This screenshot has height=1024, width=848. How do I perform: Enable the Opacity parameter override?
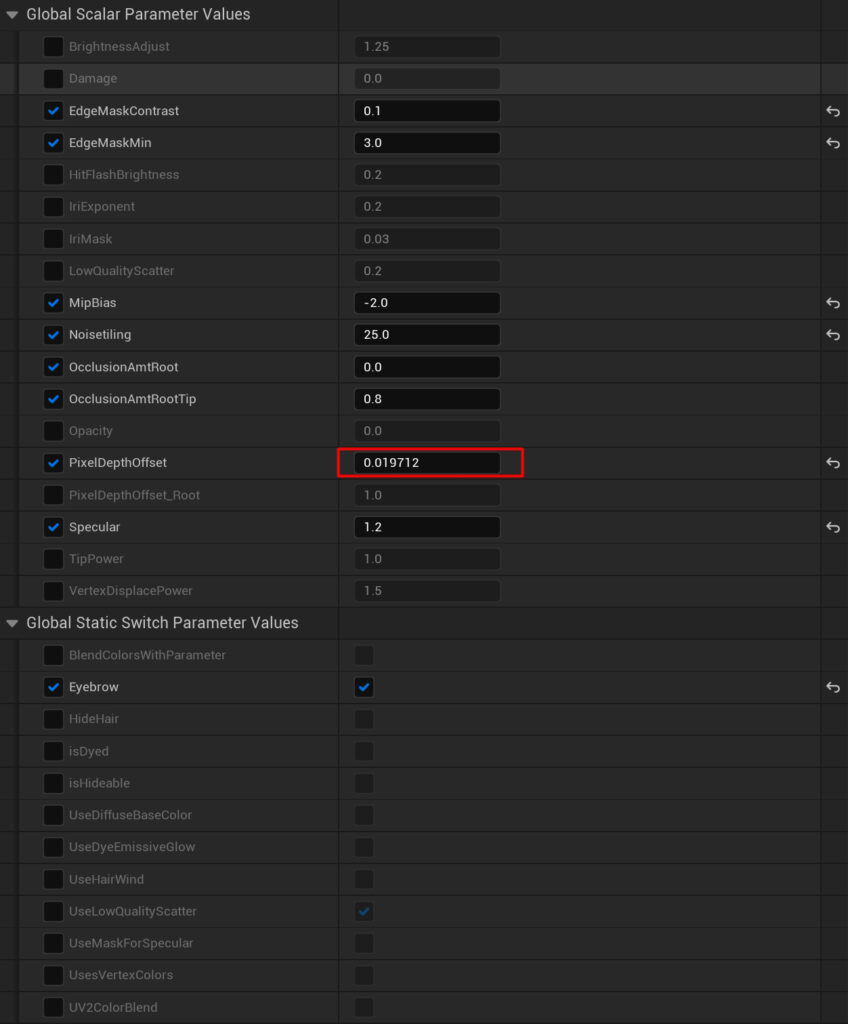54,431
